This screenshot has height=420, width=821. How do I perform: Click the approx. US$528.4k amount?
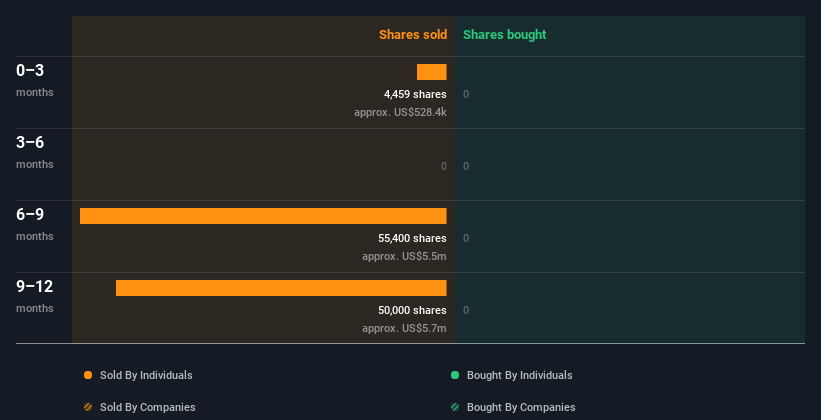(400, 112)
